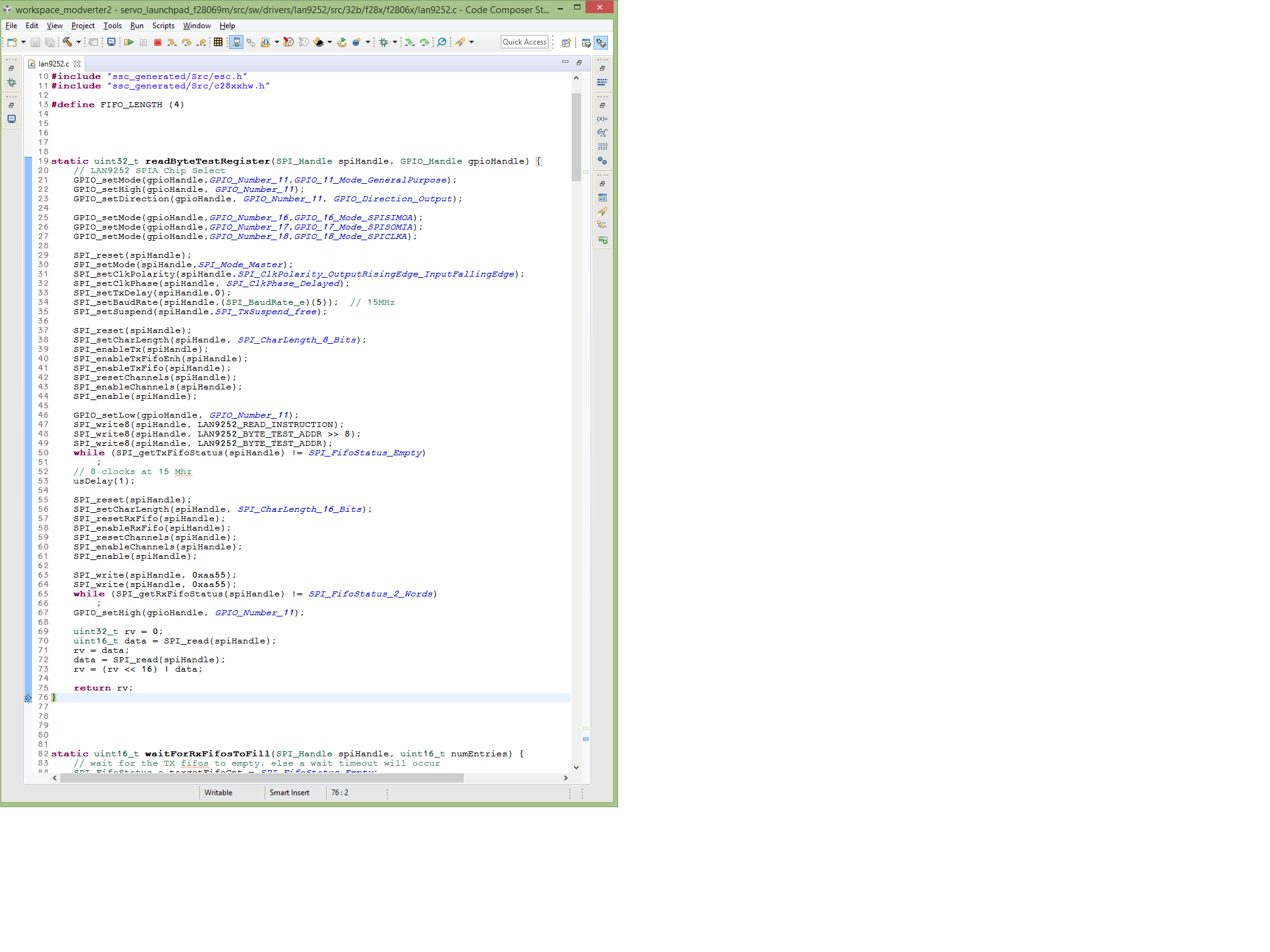Open the Window menu
The height and width of the screenshot is (952, 1270).
click(x=196, y=26)
